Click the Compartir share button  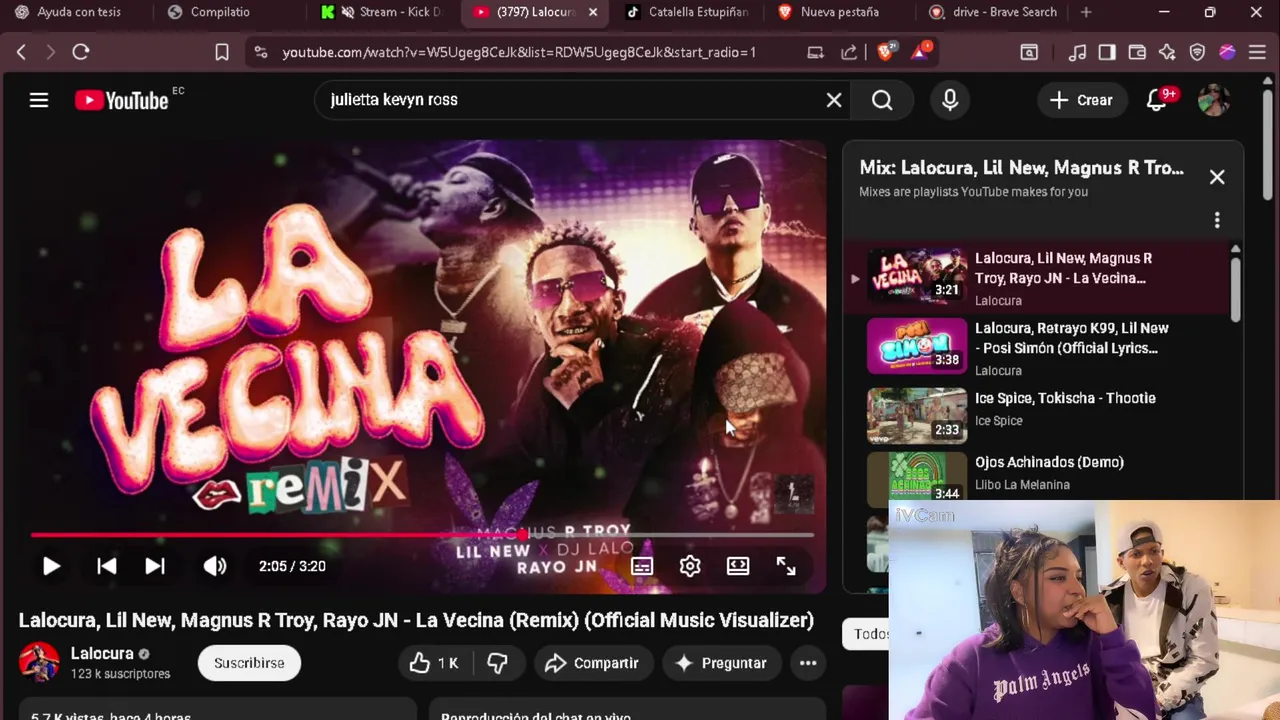tap(592, 663)
